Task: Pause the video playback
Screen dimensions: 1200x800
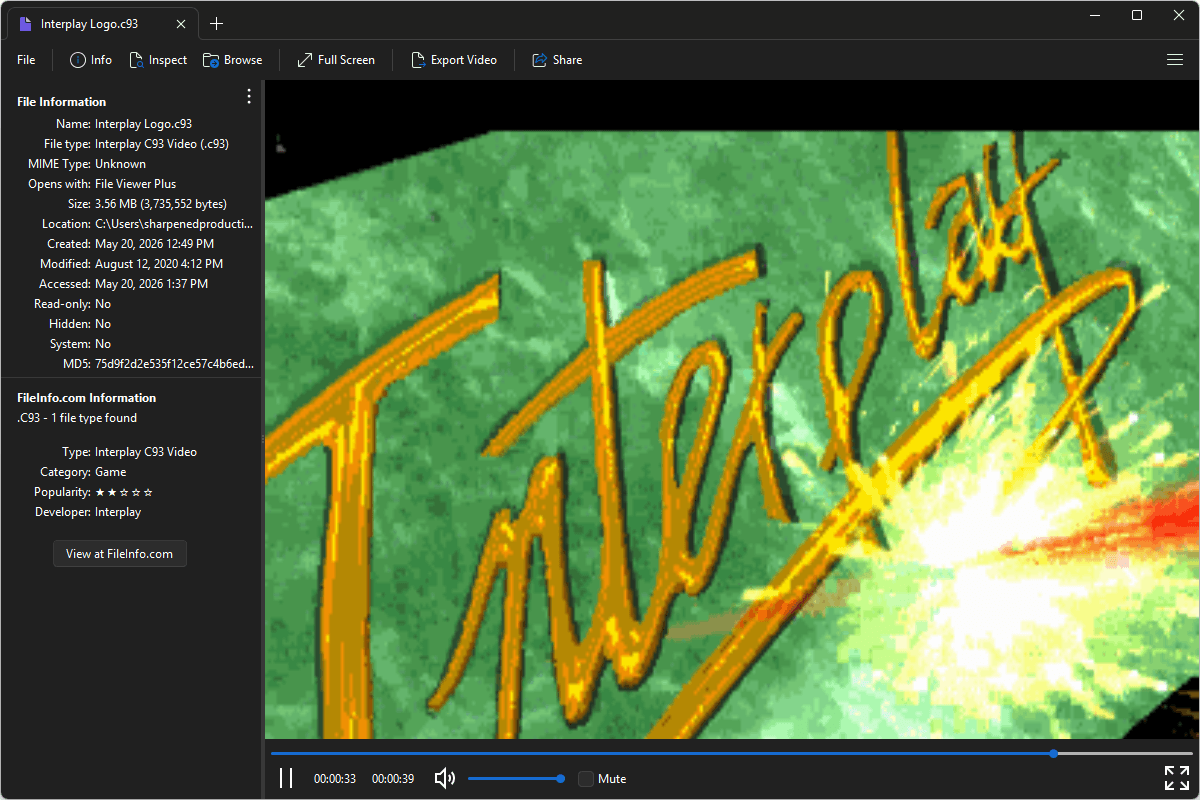Action: (x=286, y=778)
